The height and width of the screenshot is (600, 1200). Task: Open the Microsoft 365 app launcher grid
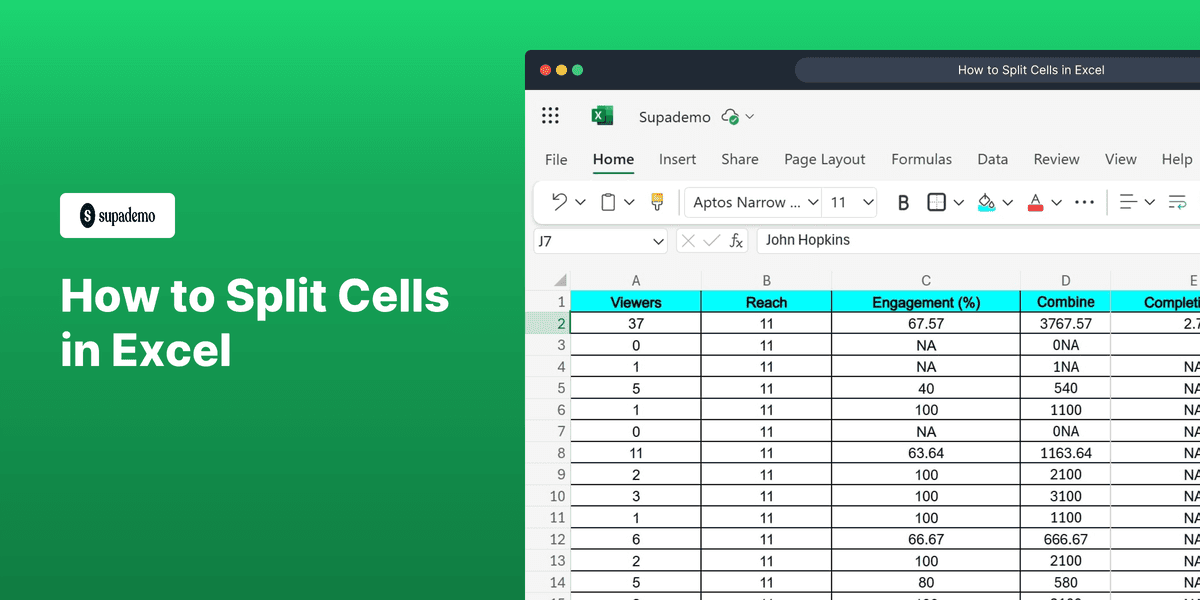(x=550, y=115)
